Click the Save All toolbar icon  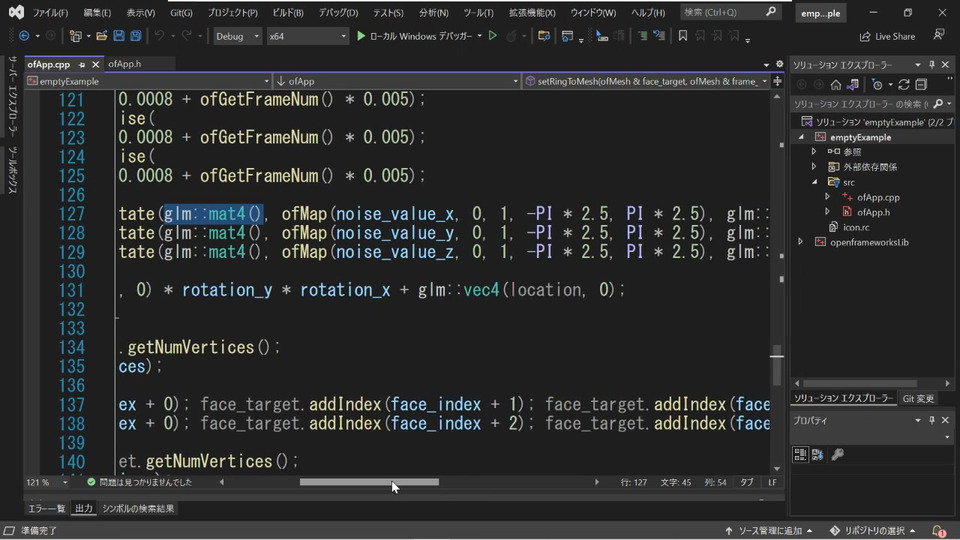tap(135, 36)
